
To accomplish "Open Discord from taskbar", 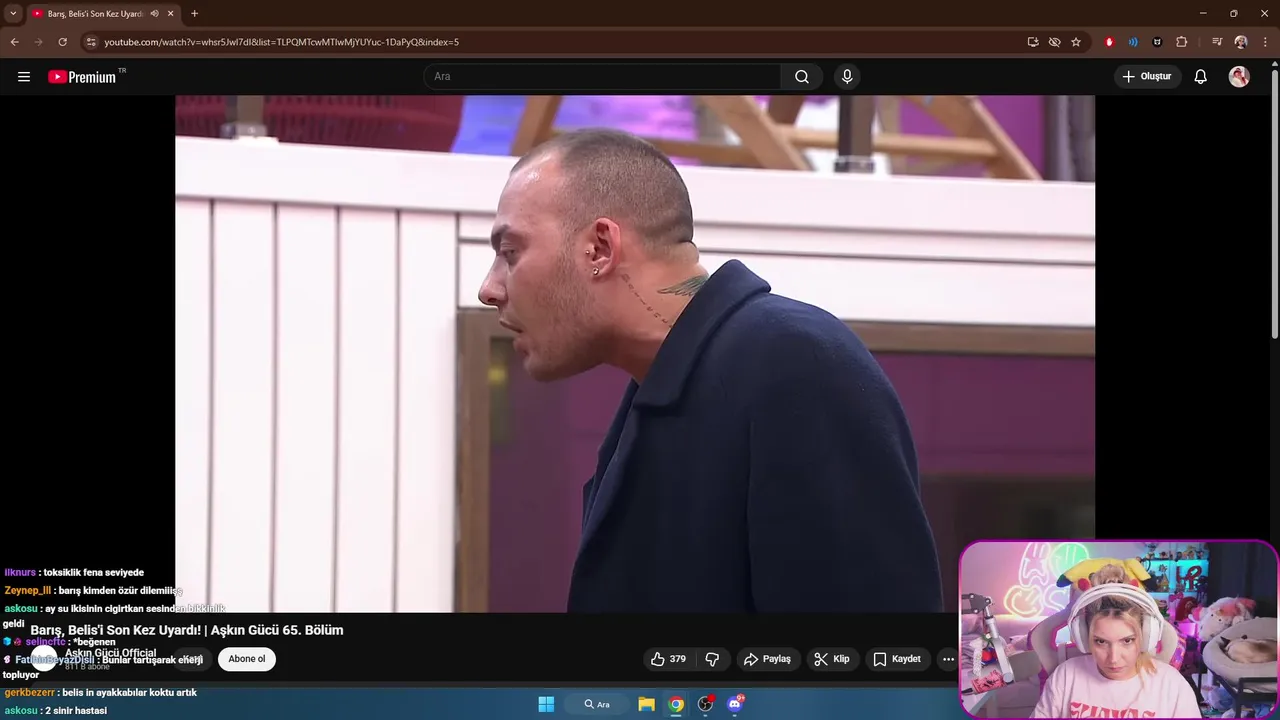I will point(736,704).
